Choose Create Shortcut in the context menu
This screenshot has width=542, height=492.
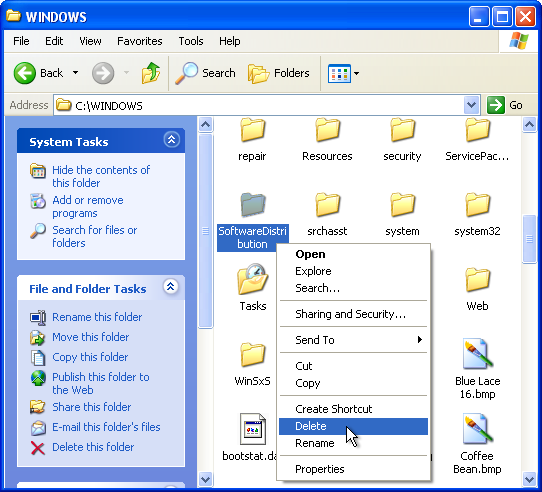pyautogui.click(x=353, y=409)
